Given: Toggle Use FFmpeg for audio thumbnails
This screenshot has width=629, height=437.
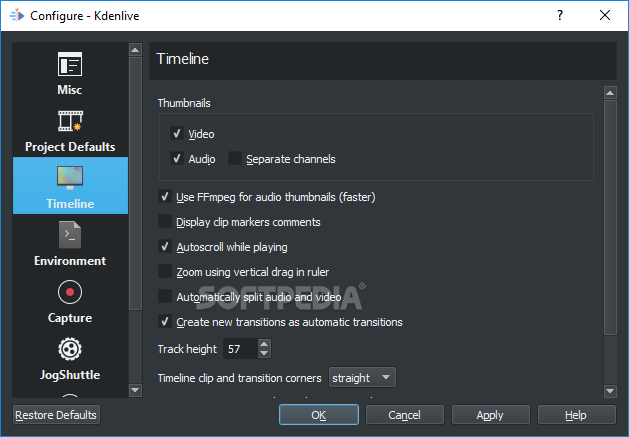Looking at the screenshot, I should (x=165, y=197).
